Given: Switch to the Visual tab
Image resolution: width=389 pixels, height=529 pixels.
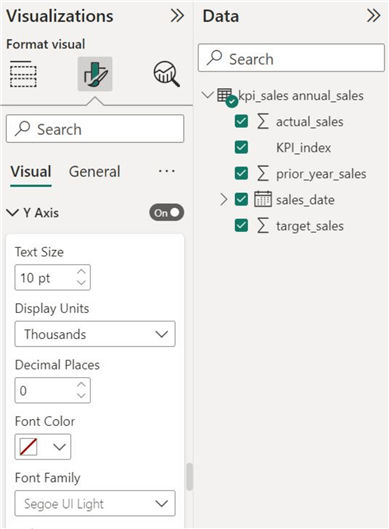Looking at the screenshot, I should pos(31,172).
